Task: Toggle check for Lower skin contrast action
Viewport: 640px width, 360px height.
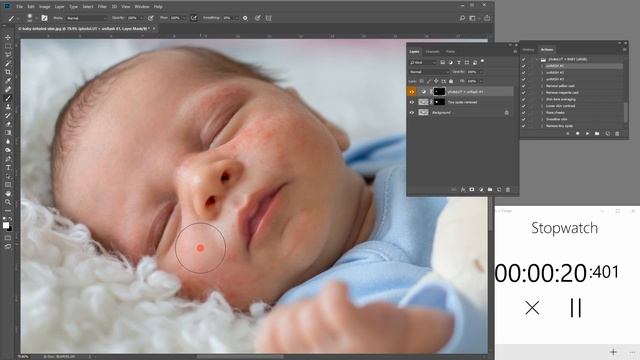Action: tap(524, 106)
